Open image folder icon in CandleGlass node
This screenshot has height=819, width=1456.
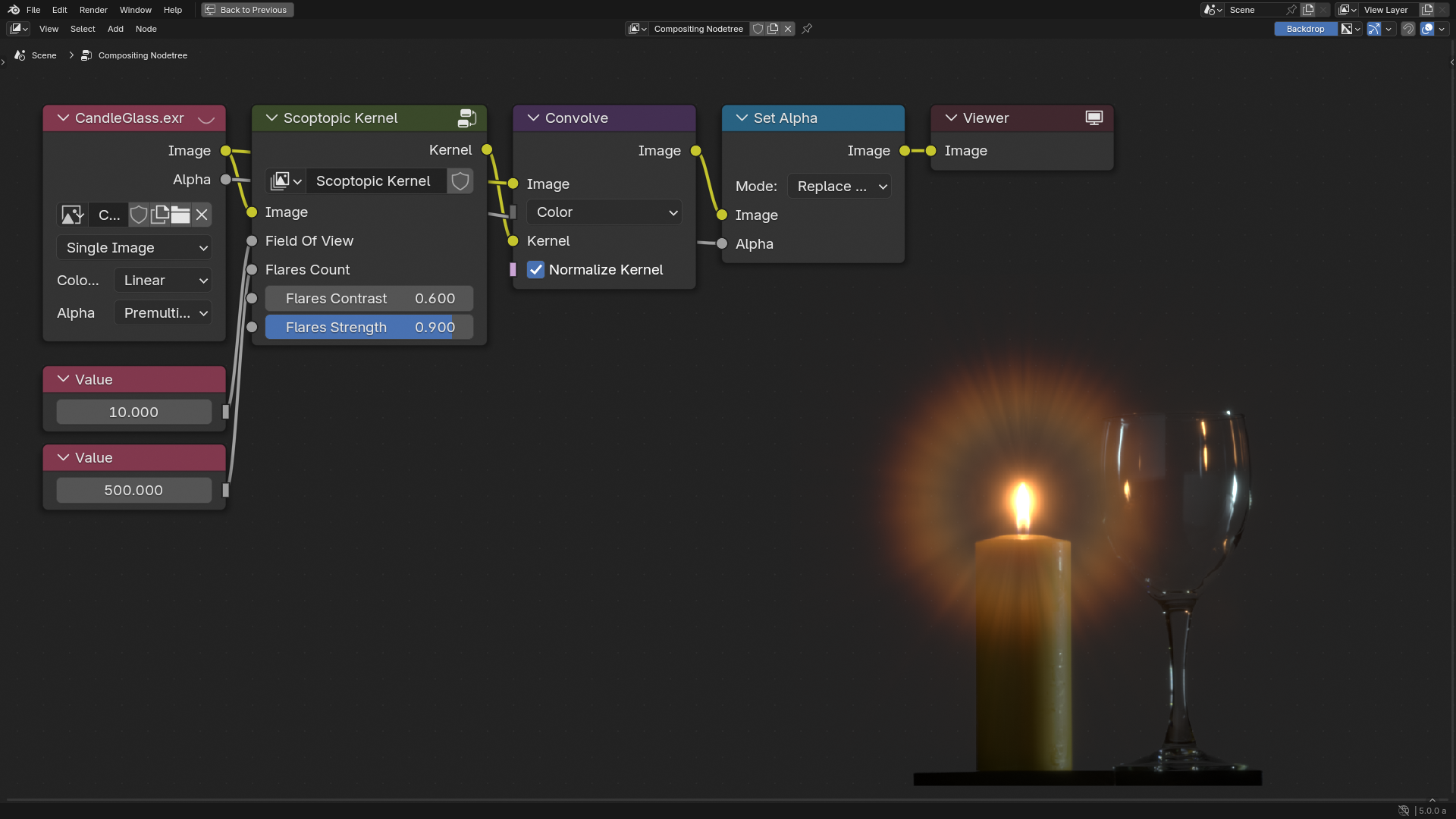pyautogui.click(x=180, y=215)
